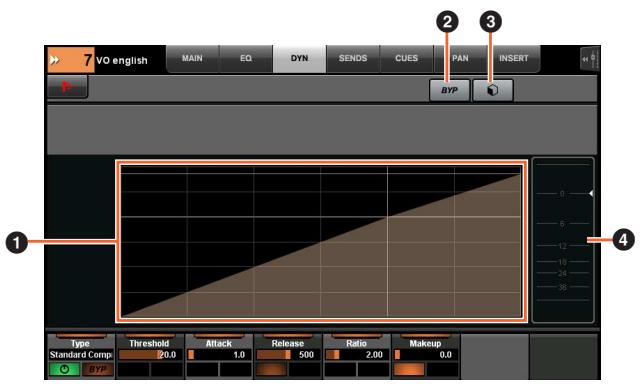The width and height of the screenshot is (640, 384).
Task: Switch to the MAIN tab
Action: click(x=192, y=58)
